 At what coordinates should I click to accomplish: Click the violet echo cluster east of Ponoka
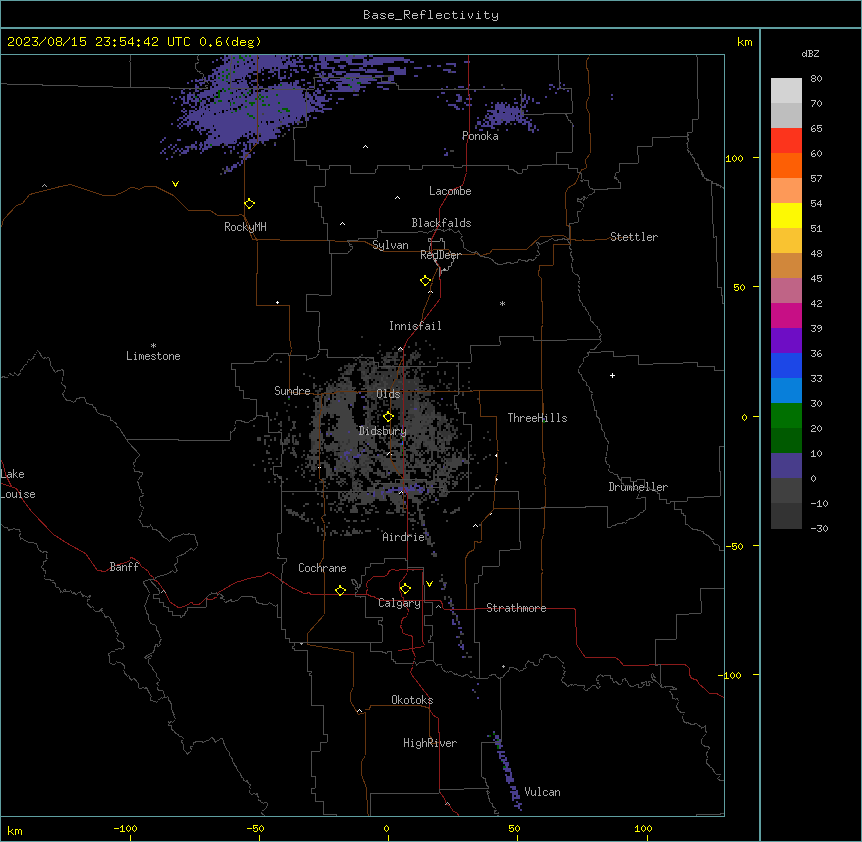(506, 115)
